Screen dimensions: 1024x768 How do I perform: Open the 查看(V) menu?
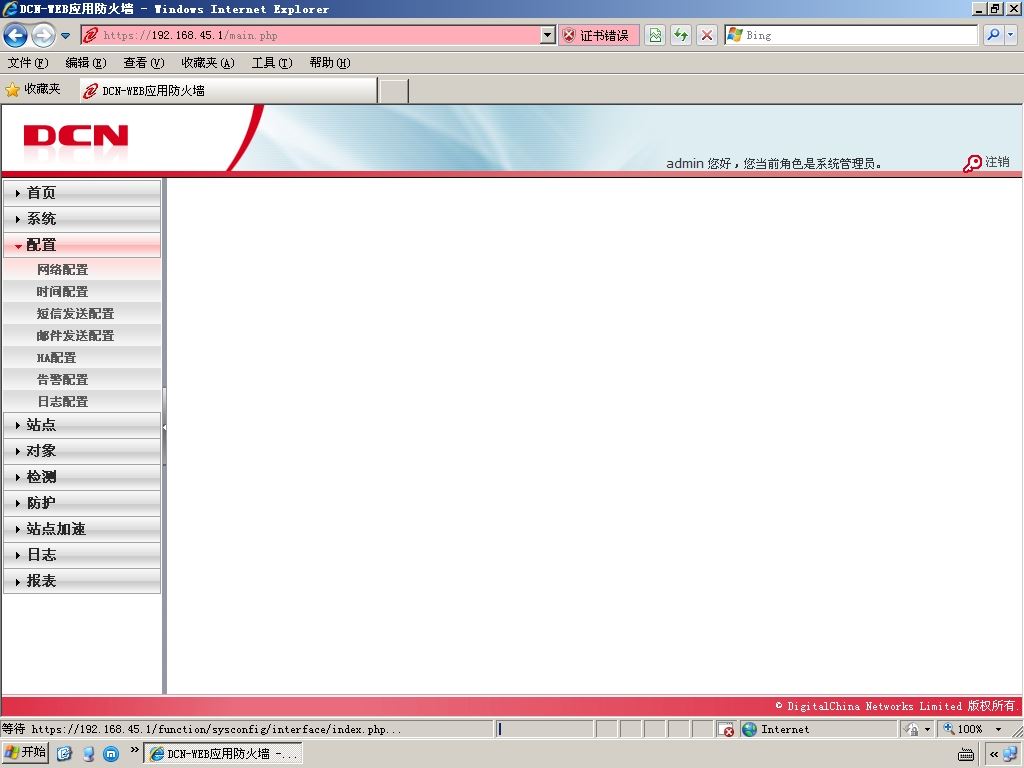coord(144,63)
